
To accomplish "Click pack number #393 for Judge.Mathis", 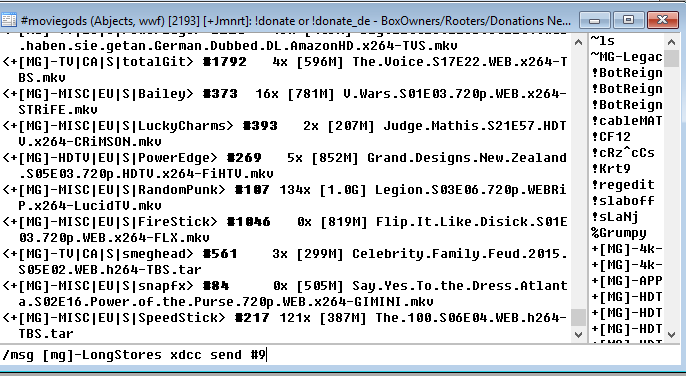I will (260, 126).
